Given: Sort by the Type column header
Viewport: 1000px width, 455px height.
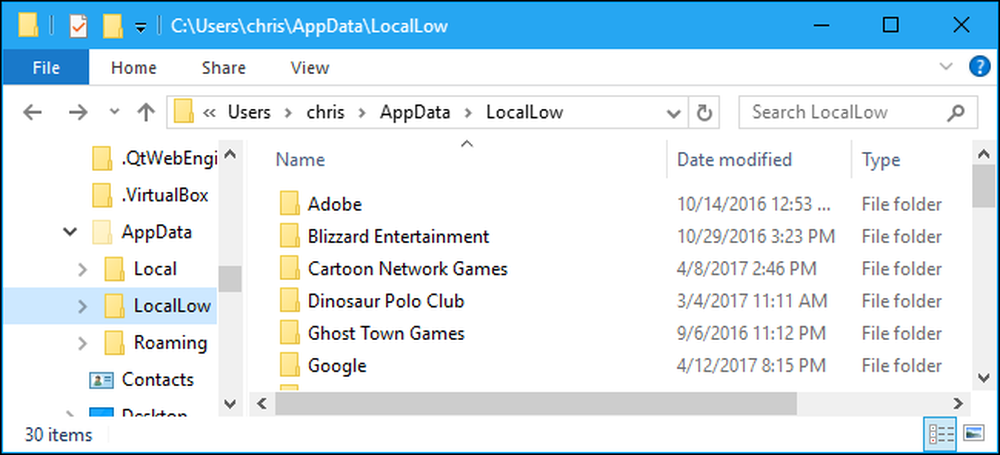Looking at the screenshot, I should [x=881, y=160].
